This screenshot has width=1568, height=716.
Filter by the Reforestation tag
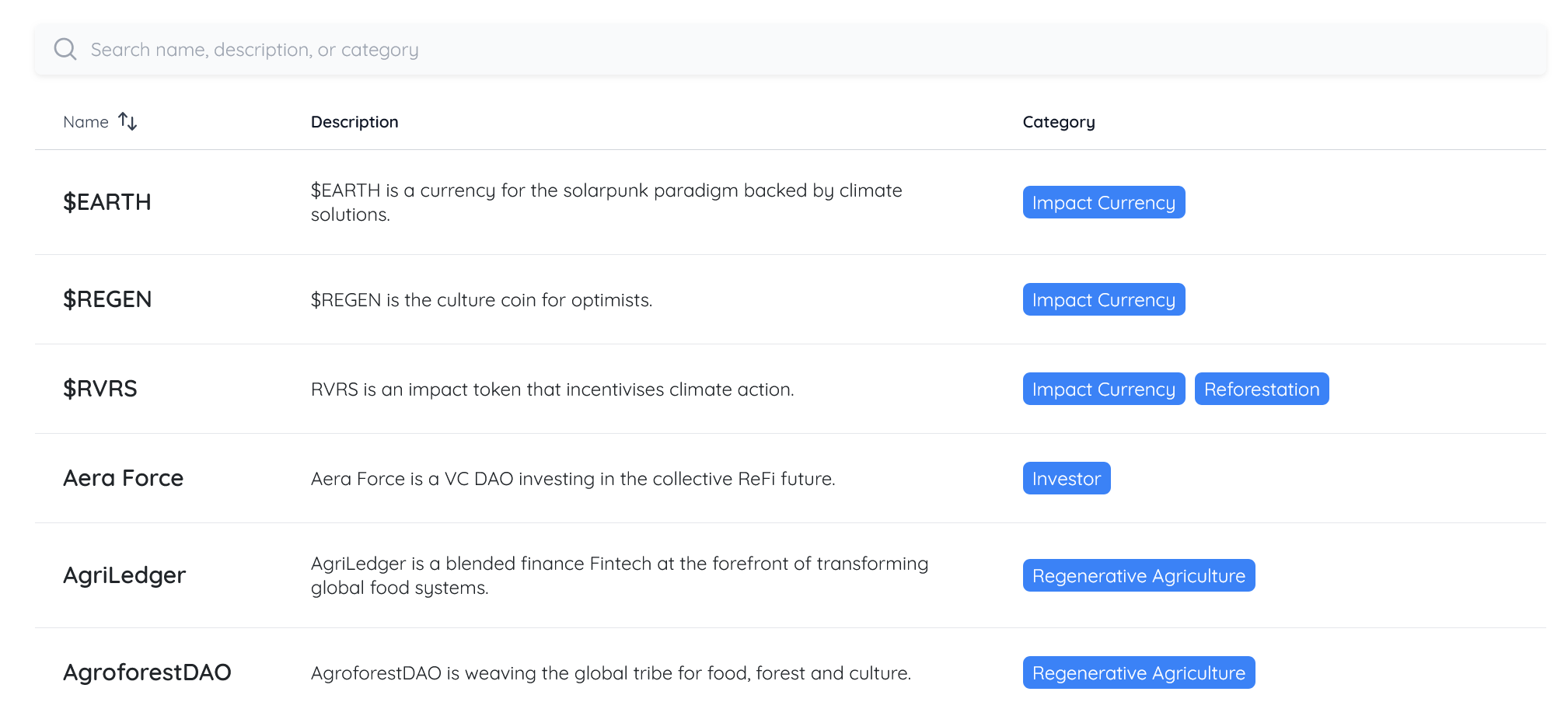click(1261, 389)
